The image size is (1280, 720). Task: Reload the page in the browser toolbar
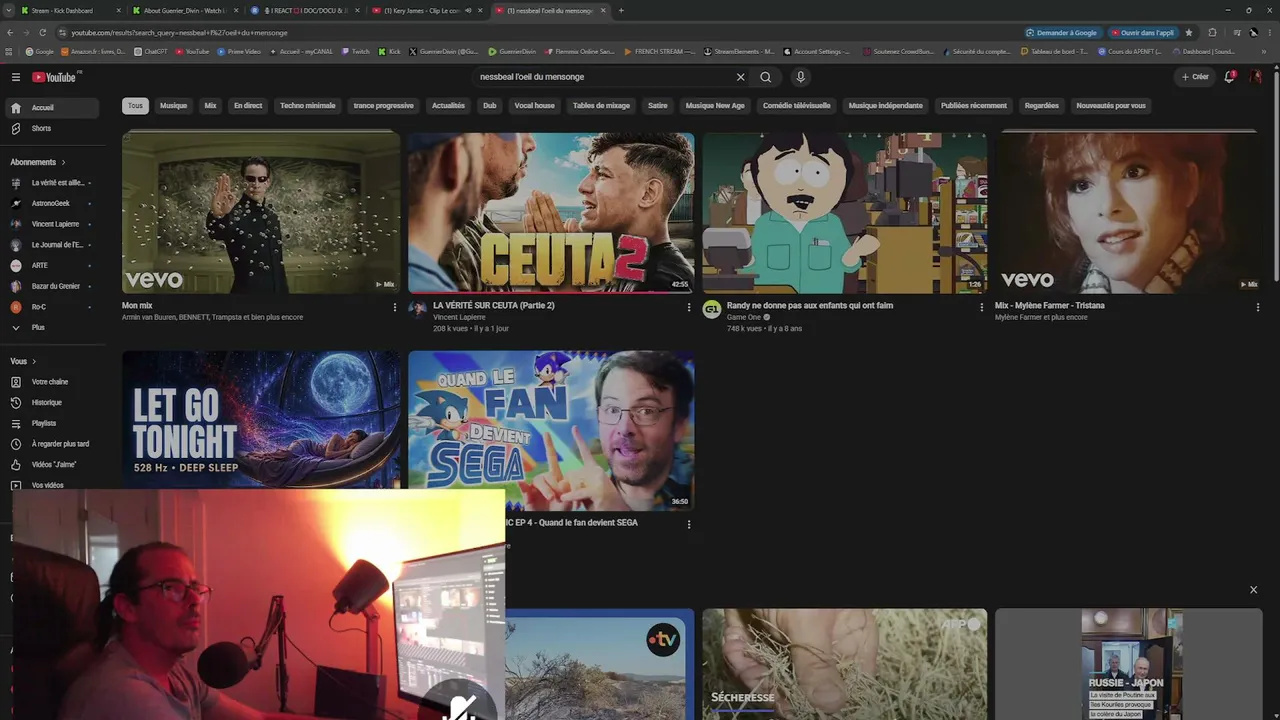point(42,32)
